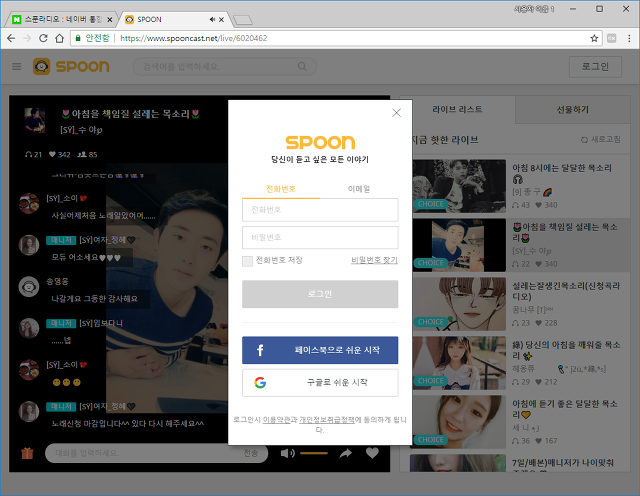The width and height of the screenshot is (640, 496).
Task: Click the header 로그인 button
Action: pos(596,67)
